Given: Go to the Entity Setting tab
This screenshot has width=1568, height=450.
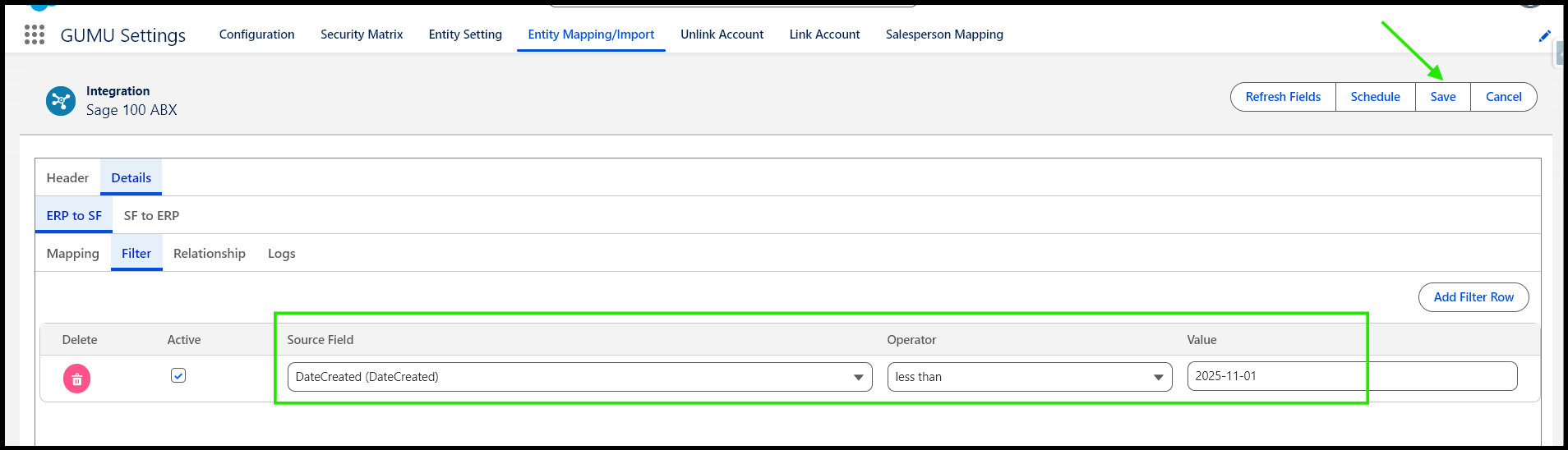Looking at the screenshot, I should pos(465,34).
